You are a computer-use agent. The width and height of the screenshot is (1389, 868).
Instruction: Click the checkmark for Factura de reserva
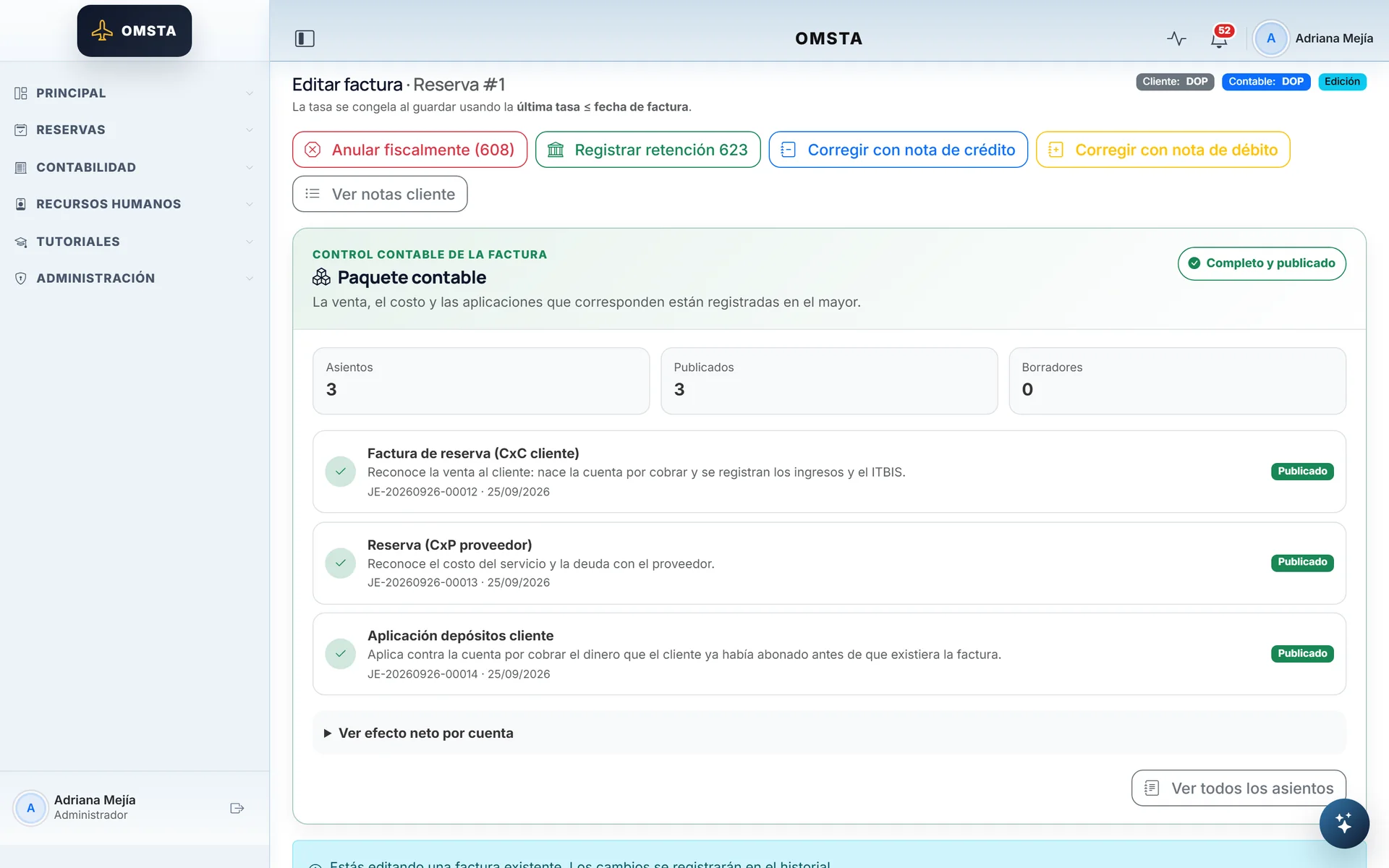click(340, 472)
